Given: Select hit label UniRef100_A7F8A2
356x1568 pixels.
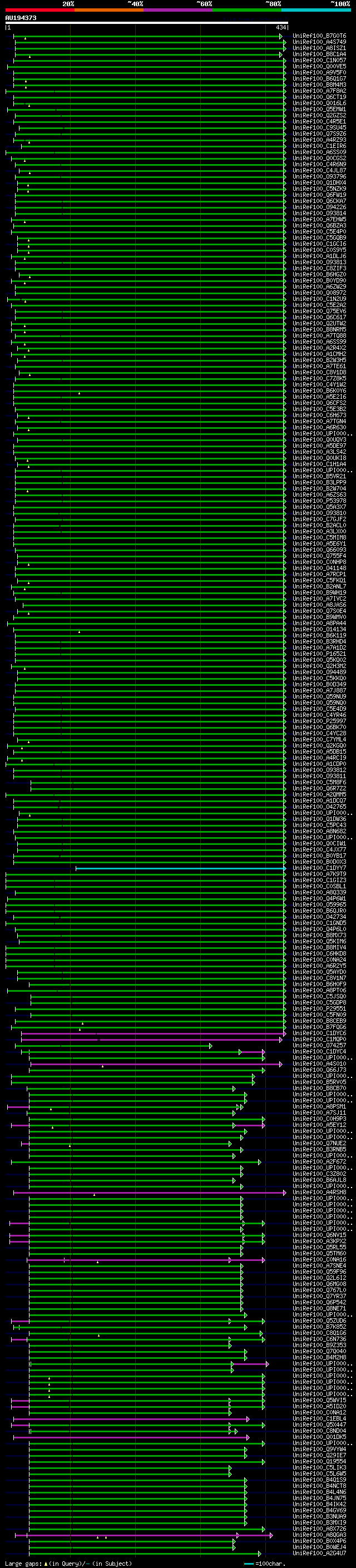Looking at the screenshot, I should [319, 91].
